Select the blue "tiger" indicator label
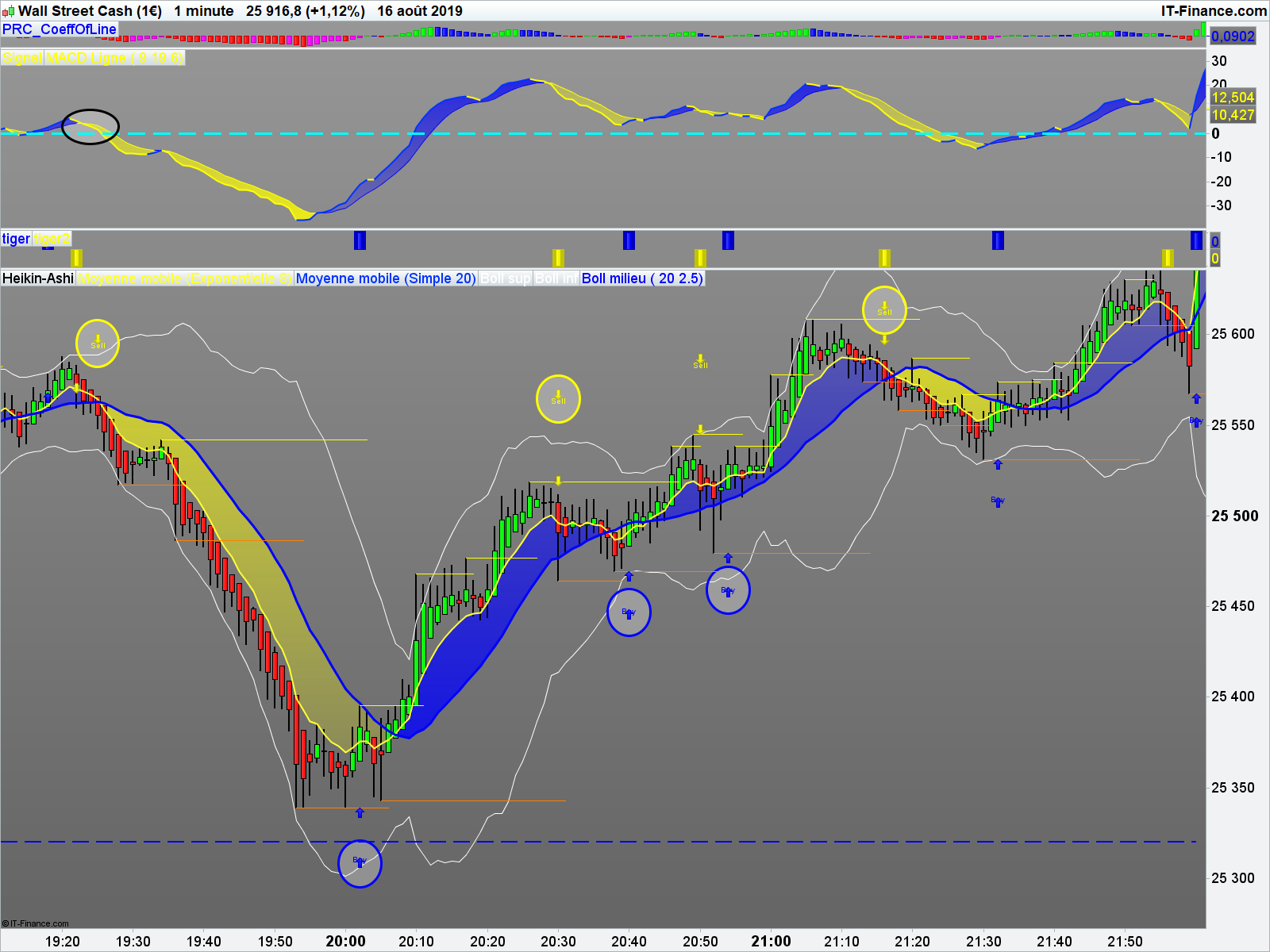Image resolution: width=1270 pixels, height=952 pixels. (x=16, y=239)
